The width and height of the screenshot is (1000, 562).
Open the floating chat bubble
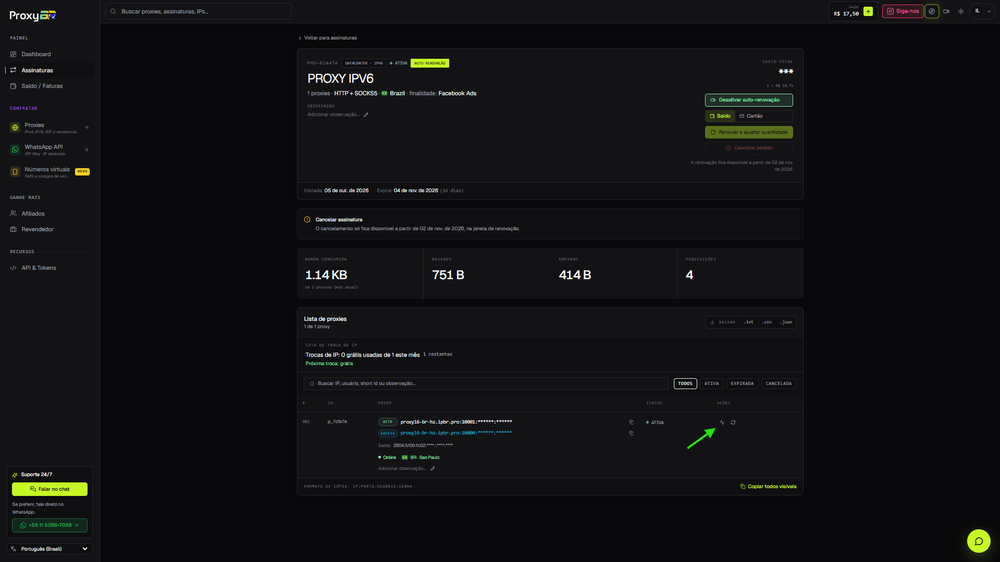978,541
